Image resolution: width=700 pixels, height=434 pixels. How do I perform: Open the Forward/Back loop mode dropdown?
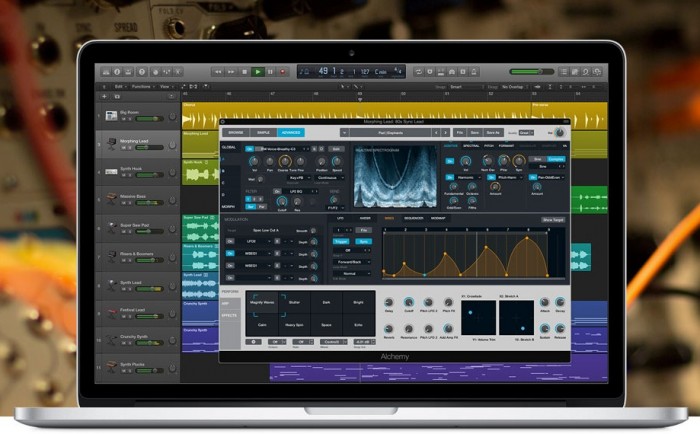tap(352, 262)
